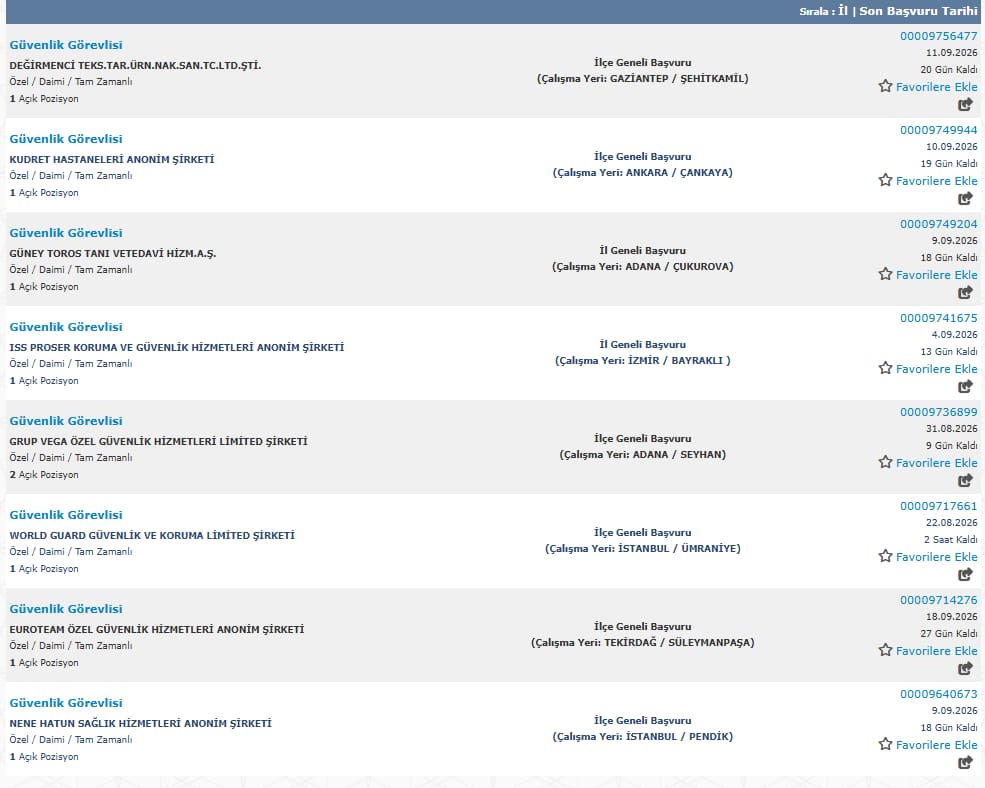Click share icon for job 00009717661
This screenshot has height=788, width=985.
(965, 574)
